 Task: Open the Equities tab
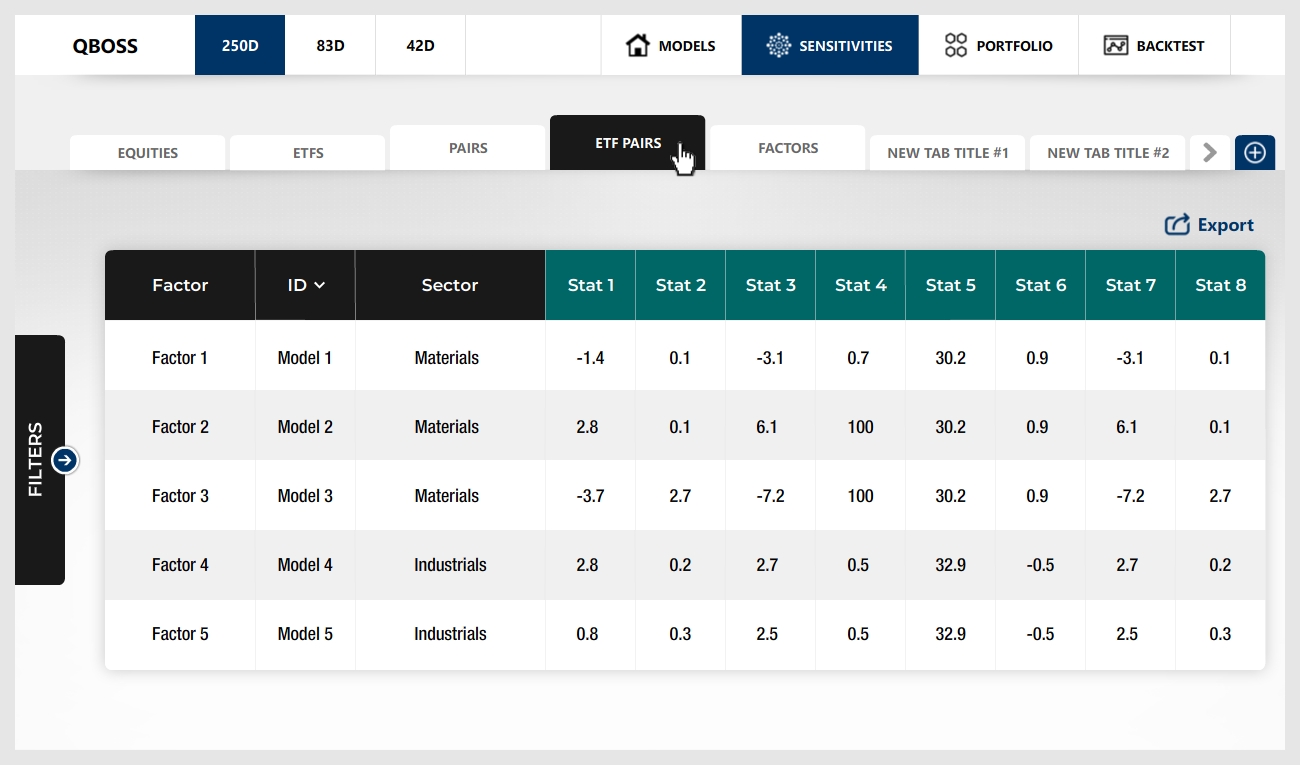148,153
